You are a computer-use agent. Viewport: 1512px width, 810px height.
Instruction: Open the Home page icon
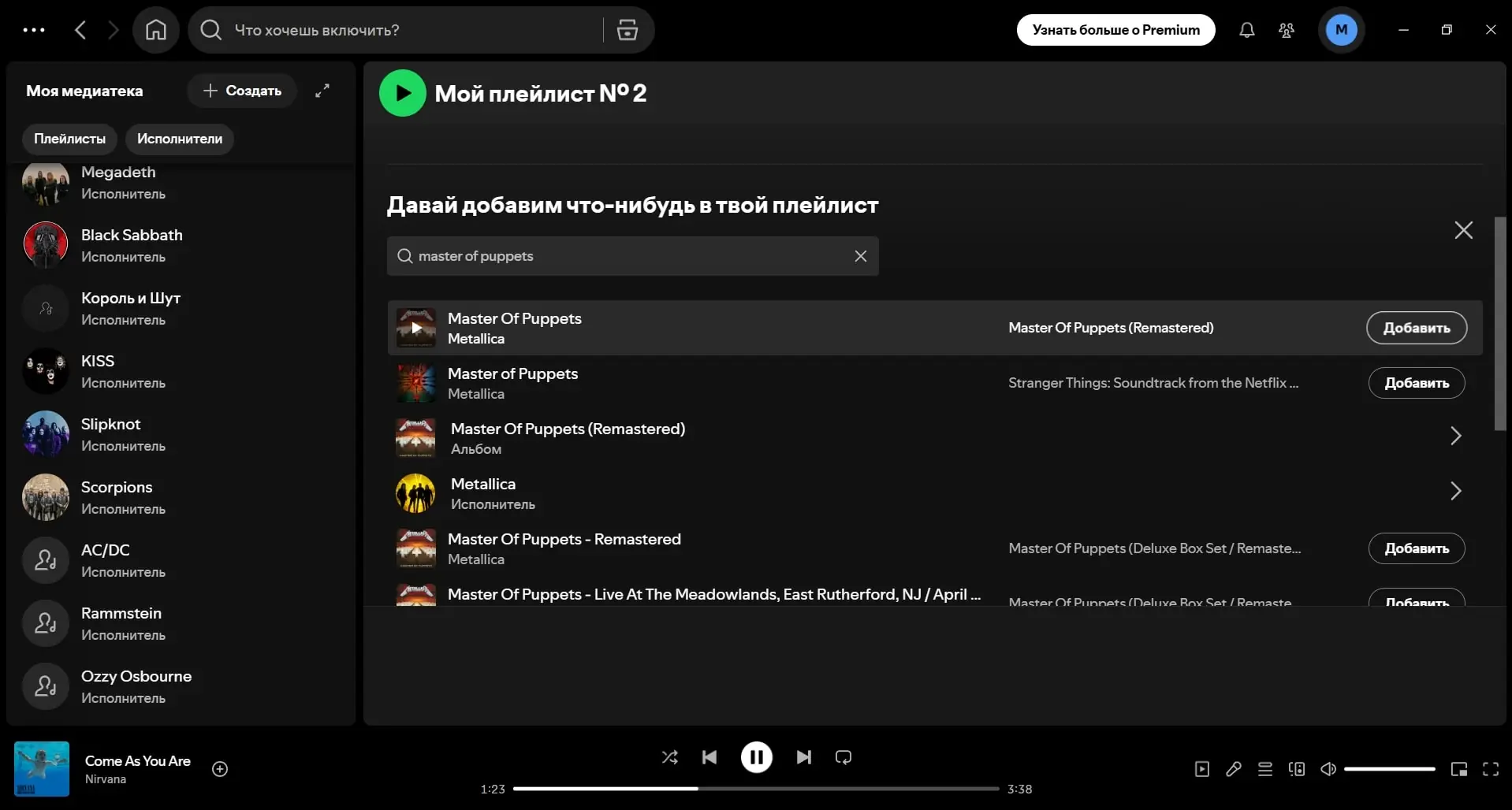[x=156, y=30]
